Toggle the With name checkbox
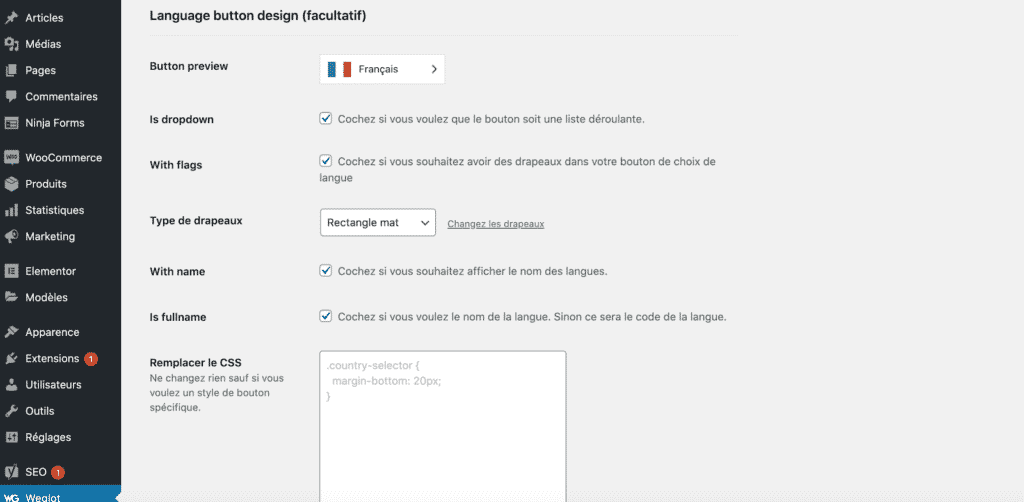This screenshot has height=502, width=1024. [326, 270]
